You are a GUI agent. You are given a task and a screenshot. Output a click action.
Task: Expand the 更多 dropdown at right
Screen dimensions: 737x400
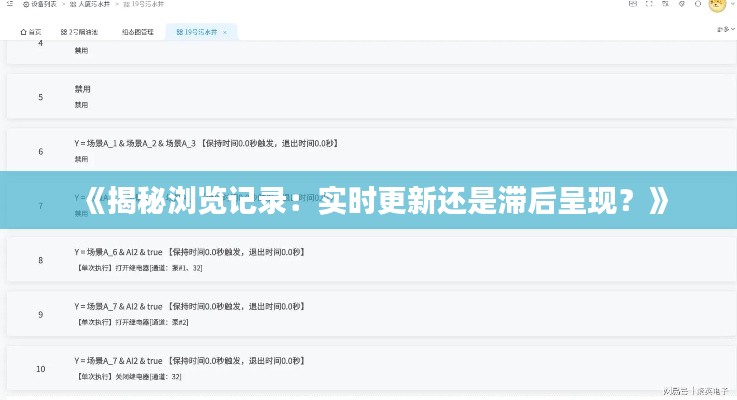723,30
